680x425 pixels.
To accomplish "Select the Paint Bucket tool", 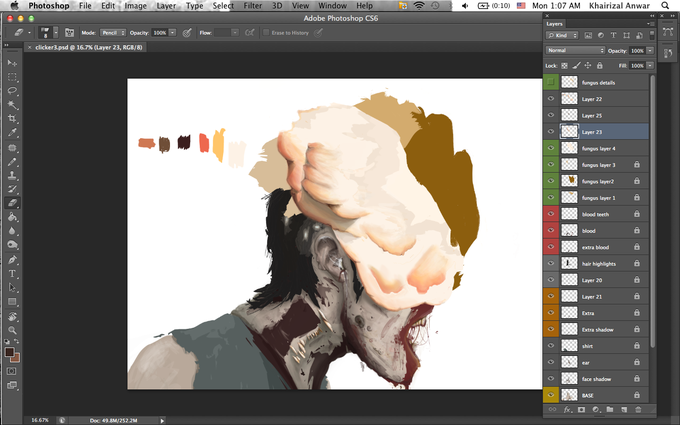I will coord(12,217).
